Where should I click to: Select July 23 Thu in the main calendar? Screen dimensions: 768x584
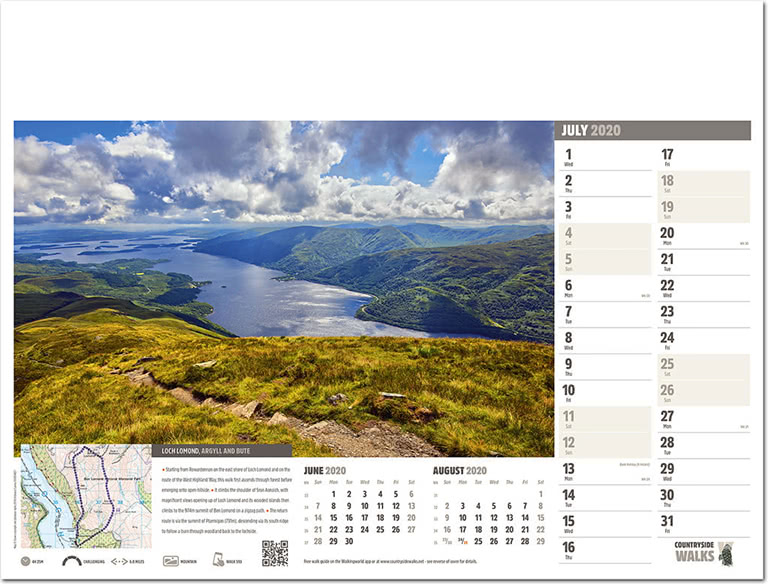point(703,315)
